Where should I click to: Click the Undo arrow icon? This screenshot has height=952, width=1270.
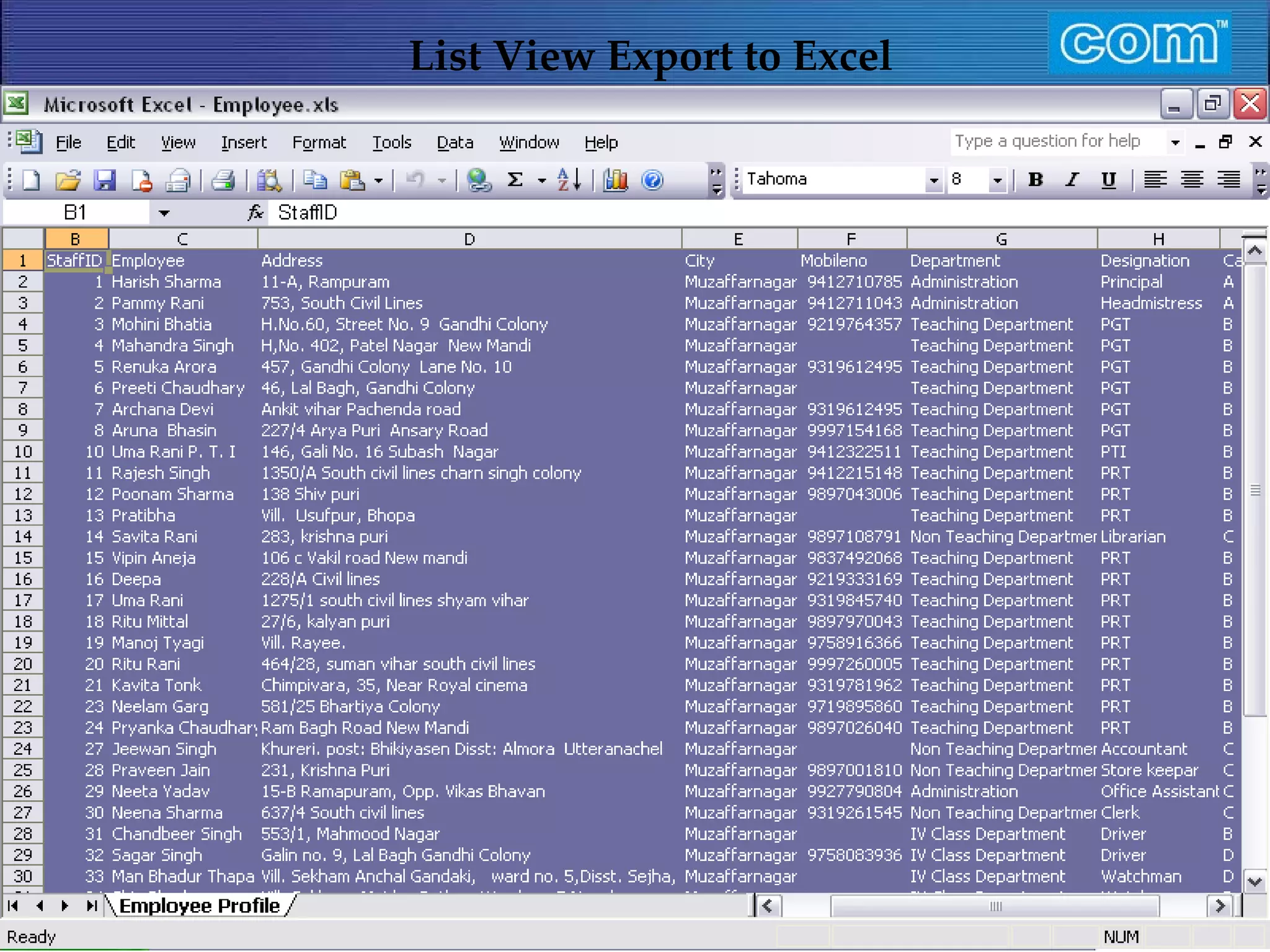coord(414,180)
